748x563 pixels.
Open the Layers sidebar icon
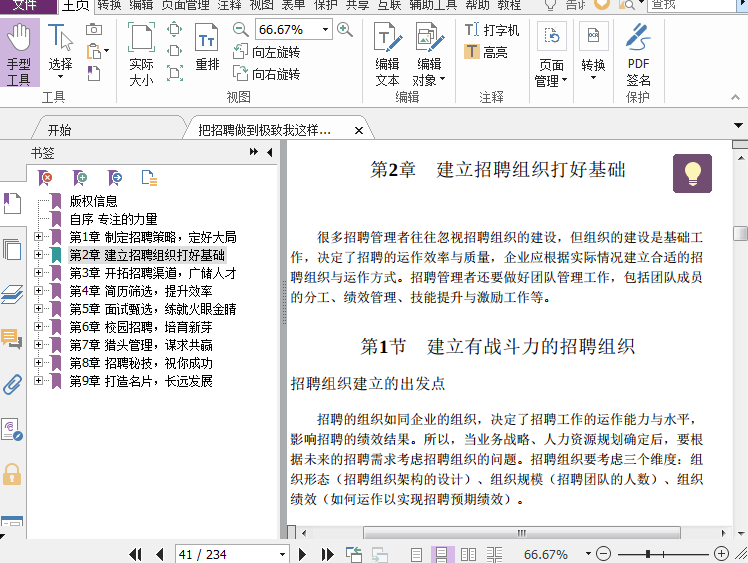click(x=12, y=294)
